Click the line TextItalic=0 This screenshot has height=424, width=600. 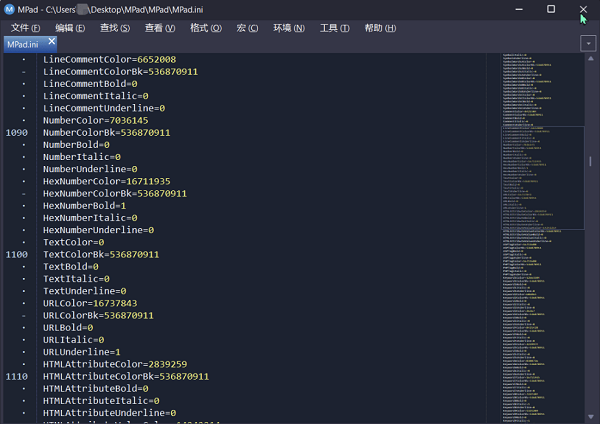click(76, 279)
